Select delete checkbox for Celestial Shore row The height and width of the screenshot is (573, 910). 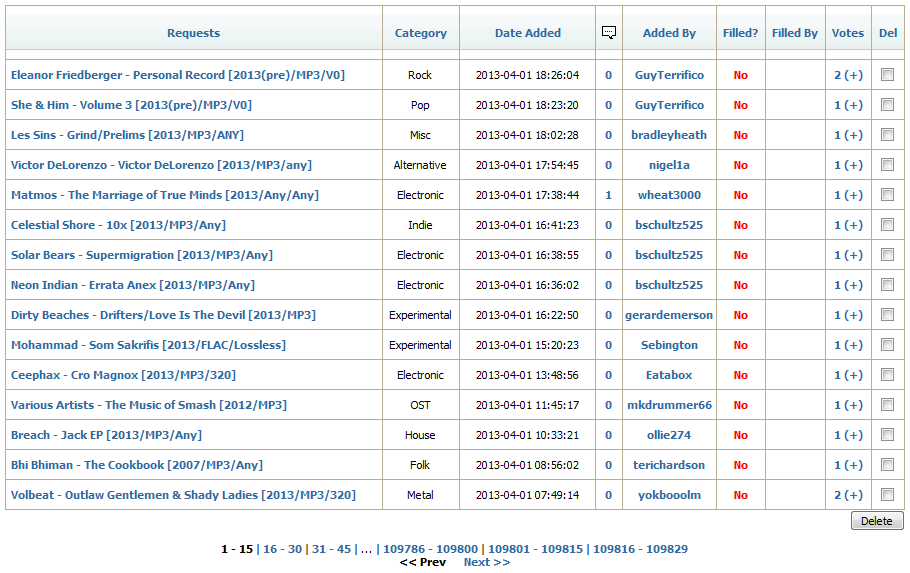[887, 225]
